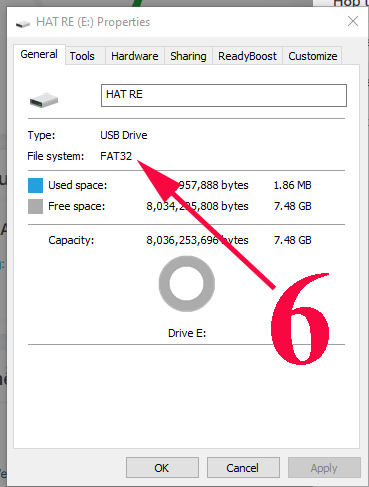Click the 'File system:' label

[x=56, y=156]
